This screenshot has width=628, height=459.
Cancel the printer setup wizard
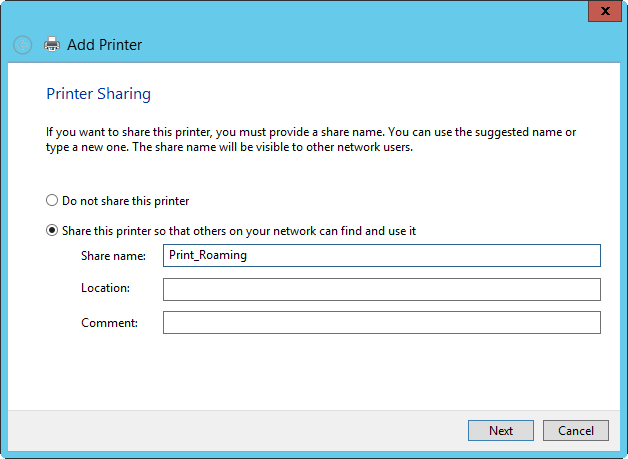(x=575, y=431)
